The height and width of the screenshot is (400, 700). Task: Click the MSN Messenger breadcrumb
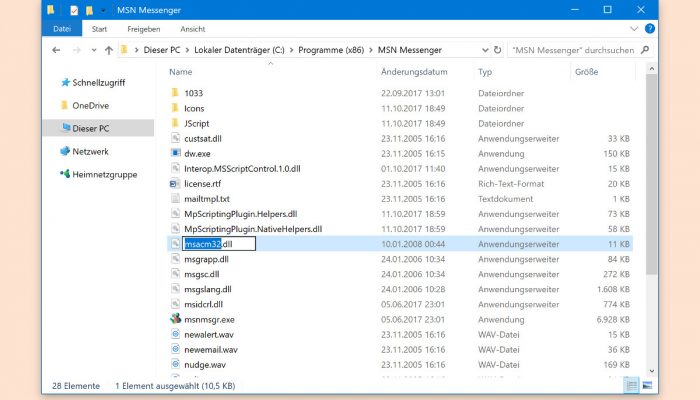point(410,50)
